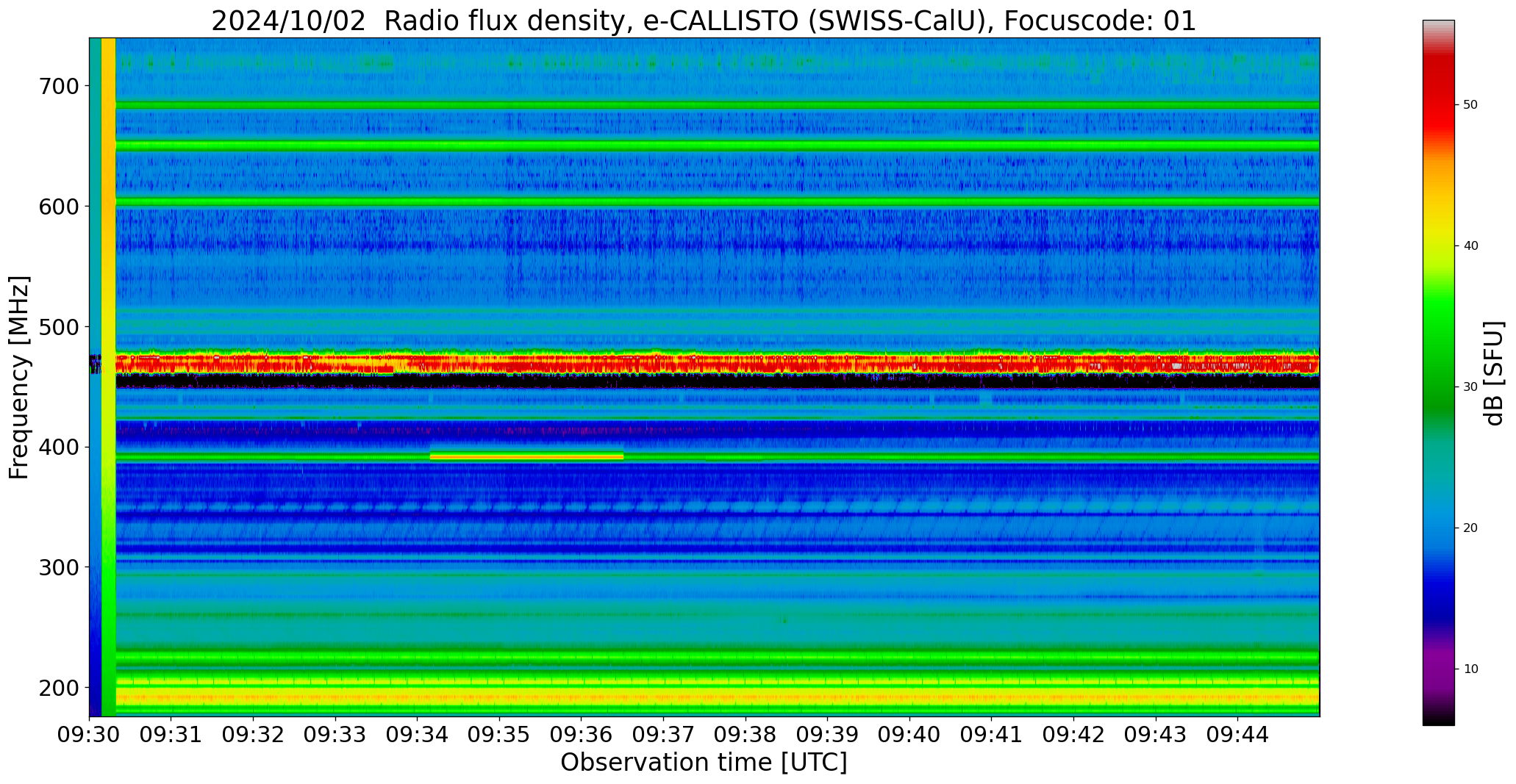Click the 'dB [SFU]' colorbar label
The image size is (1516, 784).
click(1495, 373)
